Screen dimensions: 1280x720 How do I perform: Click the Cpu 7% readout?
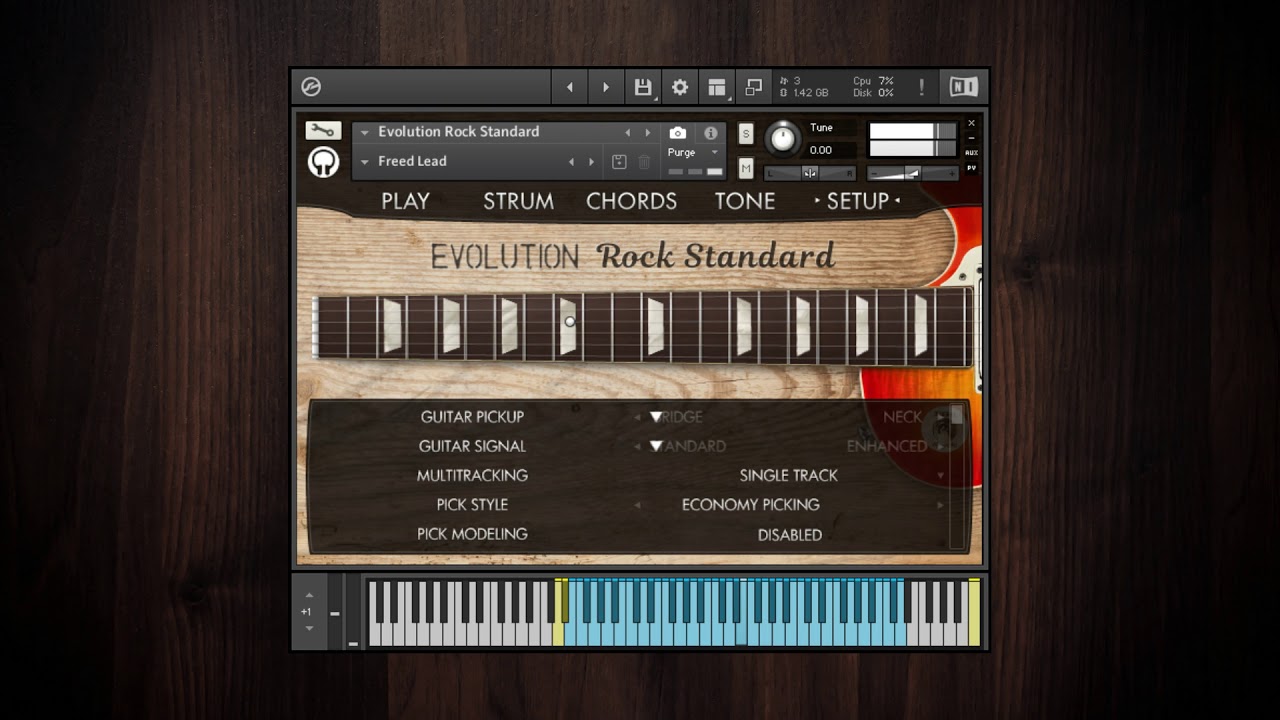pyautogui.click(x=873, y=81)
